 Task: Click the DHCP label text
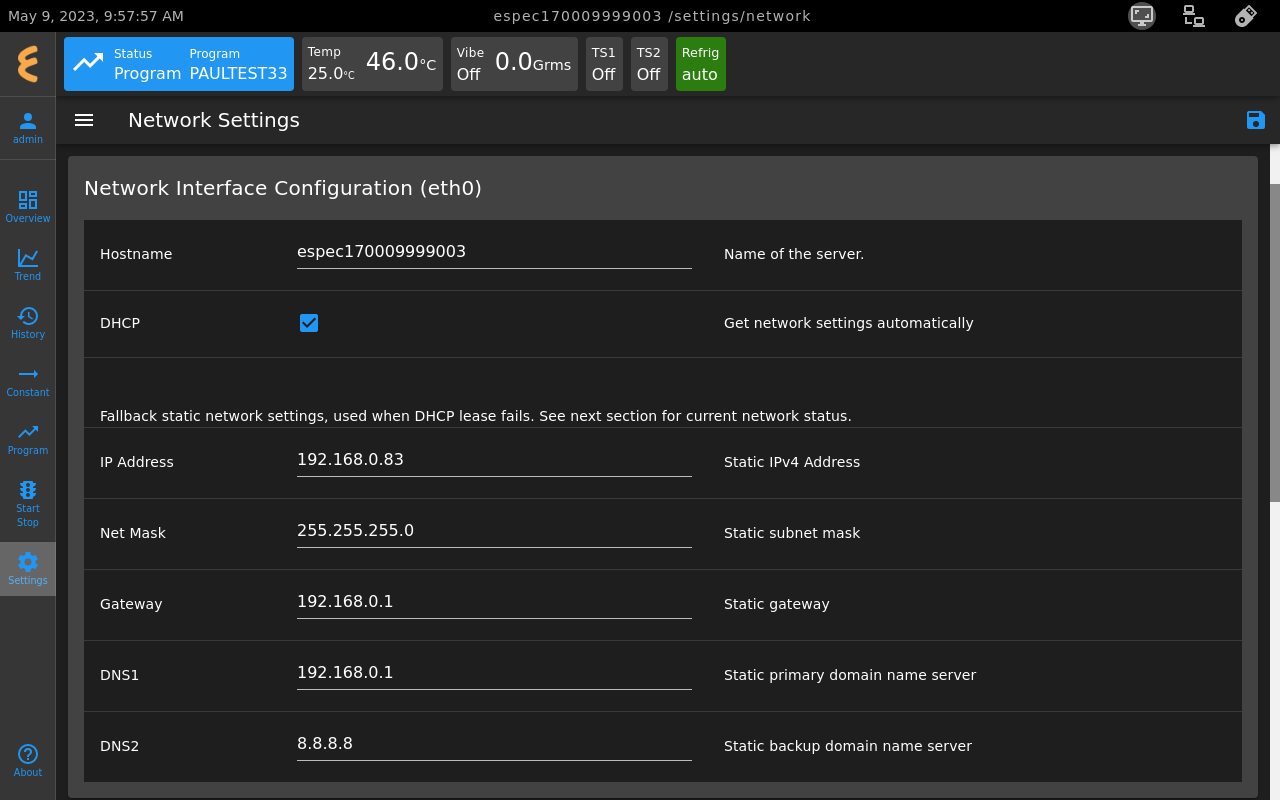click(x=120, y=323)
